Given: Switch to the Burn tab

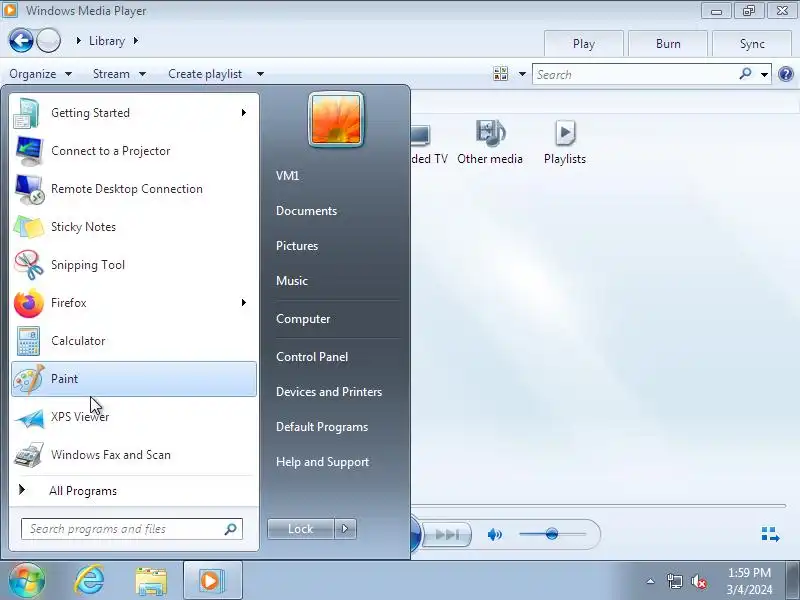Looking at the screenshot, I should click(x=668, y=44).
